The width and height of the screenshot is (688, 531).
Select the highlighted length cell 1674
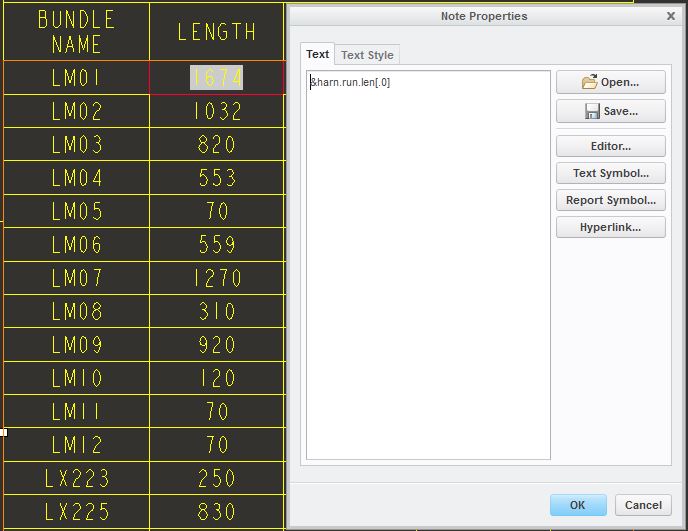click(x=217, y=78)
